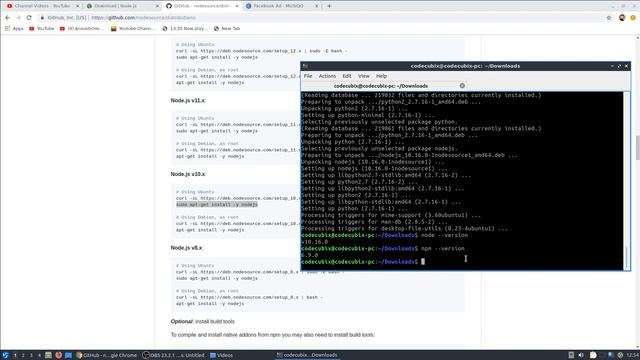The height and width of the screenshot is (360, 640).
Task: Open a new browser tab
Action: tap(329, 6)
